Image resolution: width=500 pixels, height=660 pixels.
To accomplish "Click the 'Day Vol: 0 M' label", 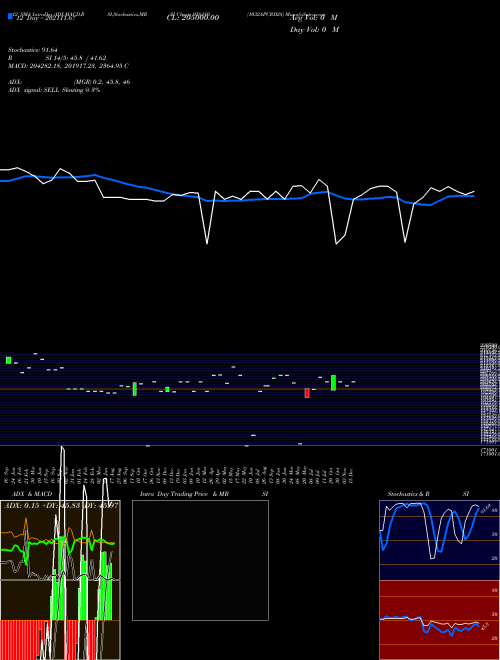I will (x=314, y=30).
